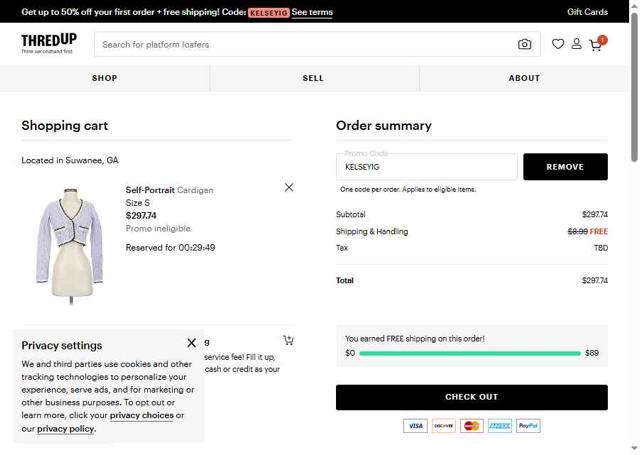Open the shopping cart icon in header

click(x=596, y=44)
